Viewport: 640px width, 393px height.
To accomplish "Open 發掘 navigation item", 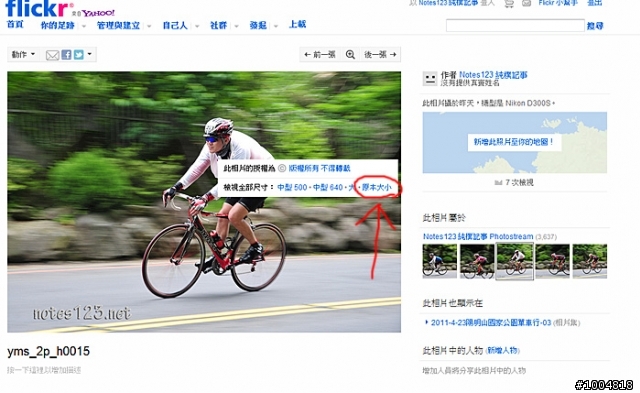I will coord(258,25).
